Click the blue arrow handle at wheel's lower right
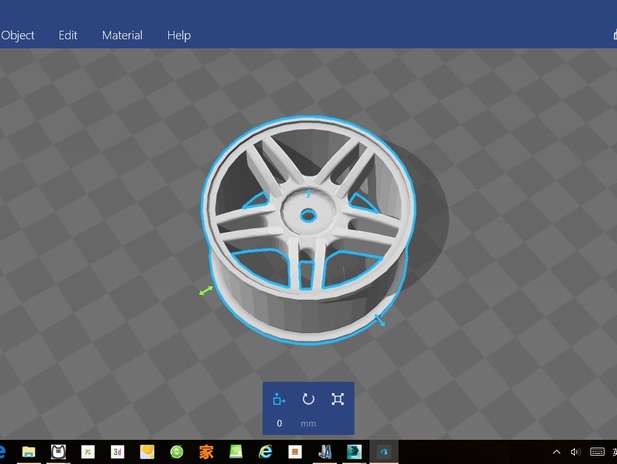The height and width of the screenshot is (464, 617). (x=380, y=320)
